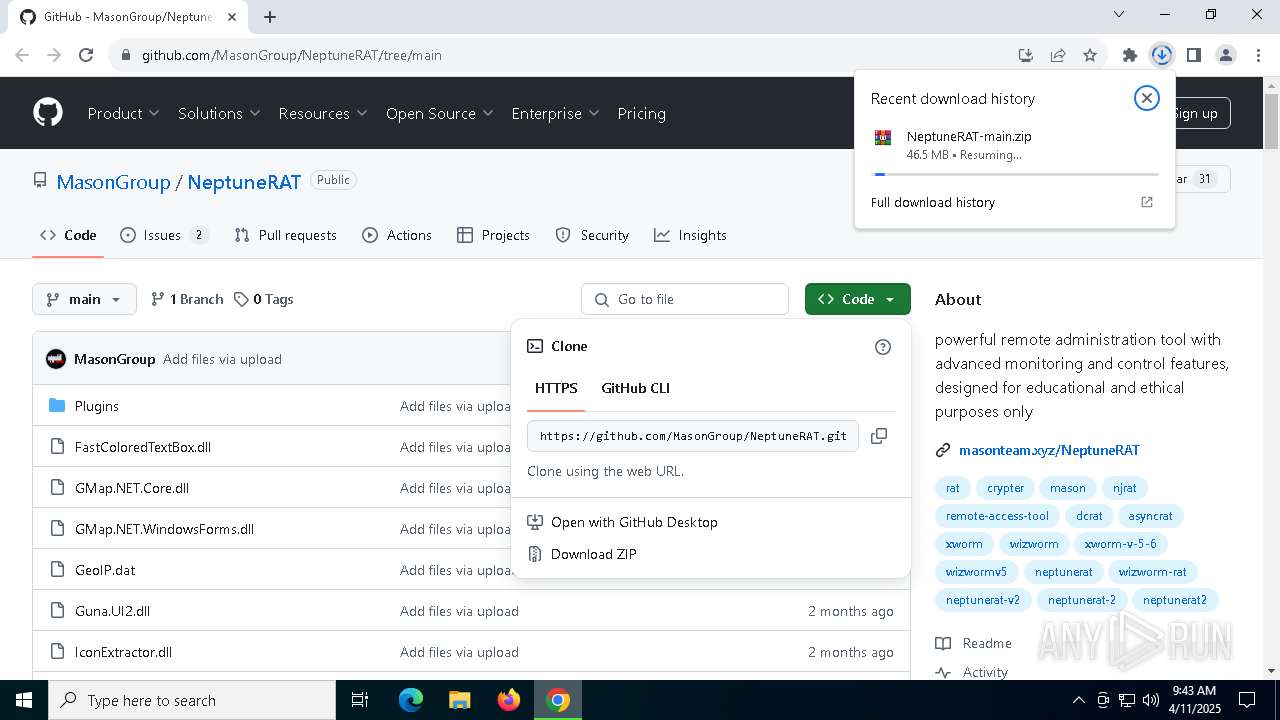Open the GMap.NET.WindowsForms.dll file
Image resolution: width=1280 pixels, height=720 pixels.
coord(164,529)
